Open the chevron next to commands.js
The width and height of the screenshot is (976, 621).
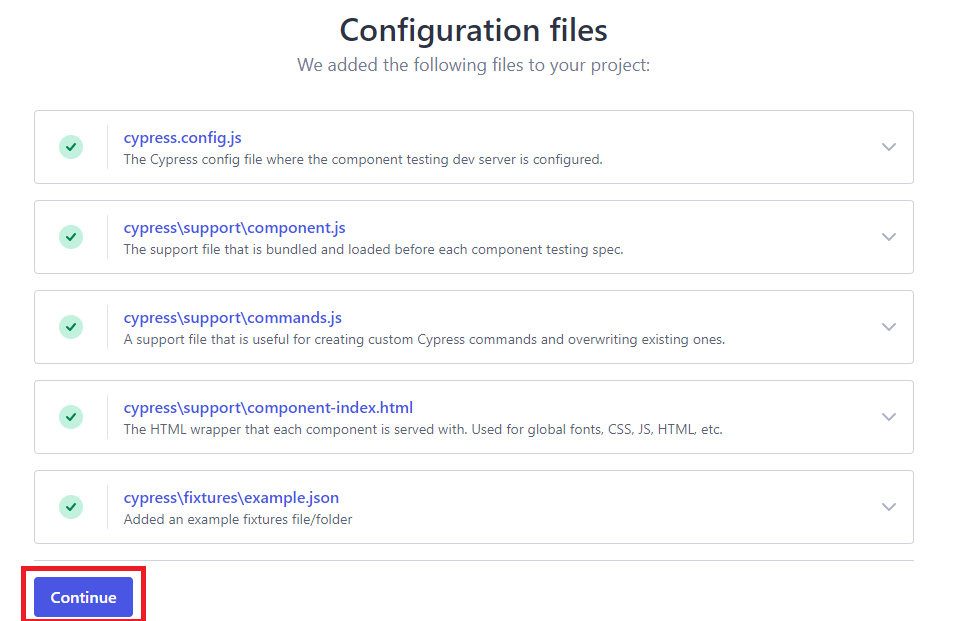click(x=889, y=327)
